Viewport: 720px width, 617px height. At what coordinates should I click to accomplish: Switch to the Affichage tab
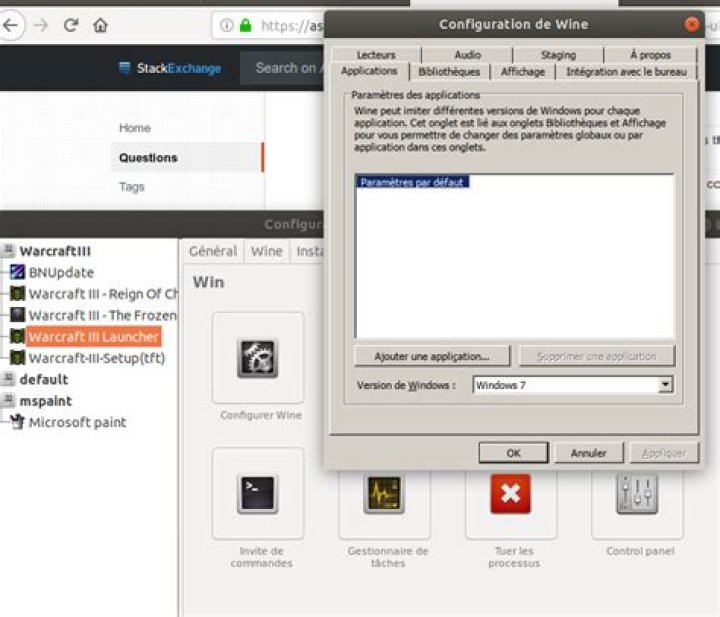[523, 72]
